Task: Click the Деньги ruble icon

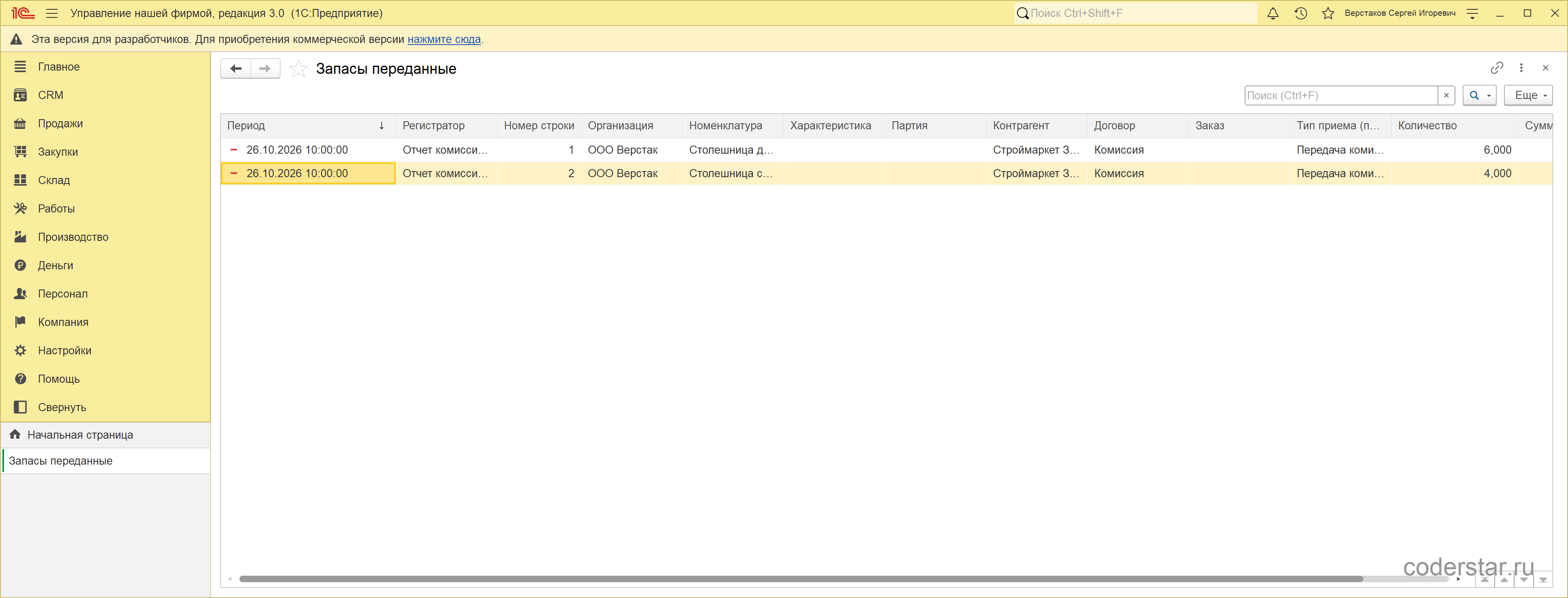Action: click(x=20, y=265)
